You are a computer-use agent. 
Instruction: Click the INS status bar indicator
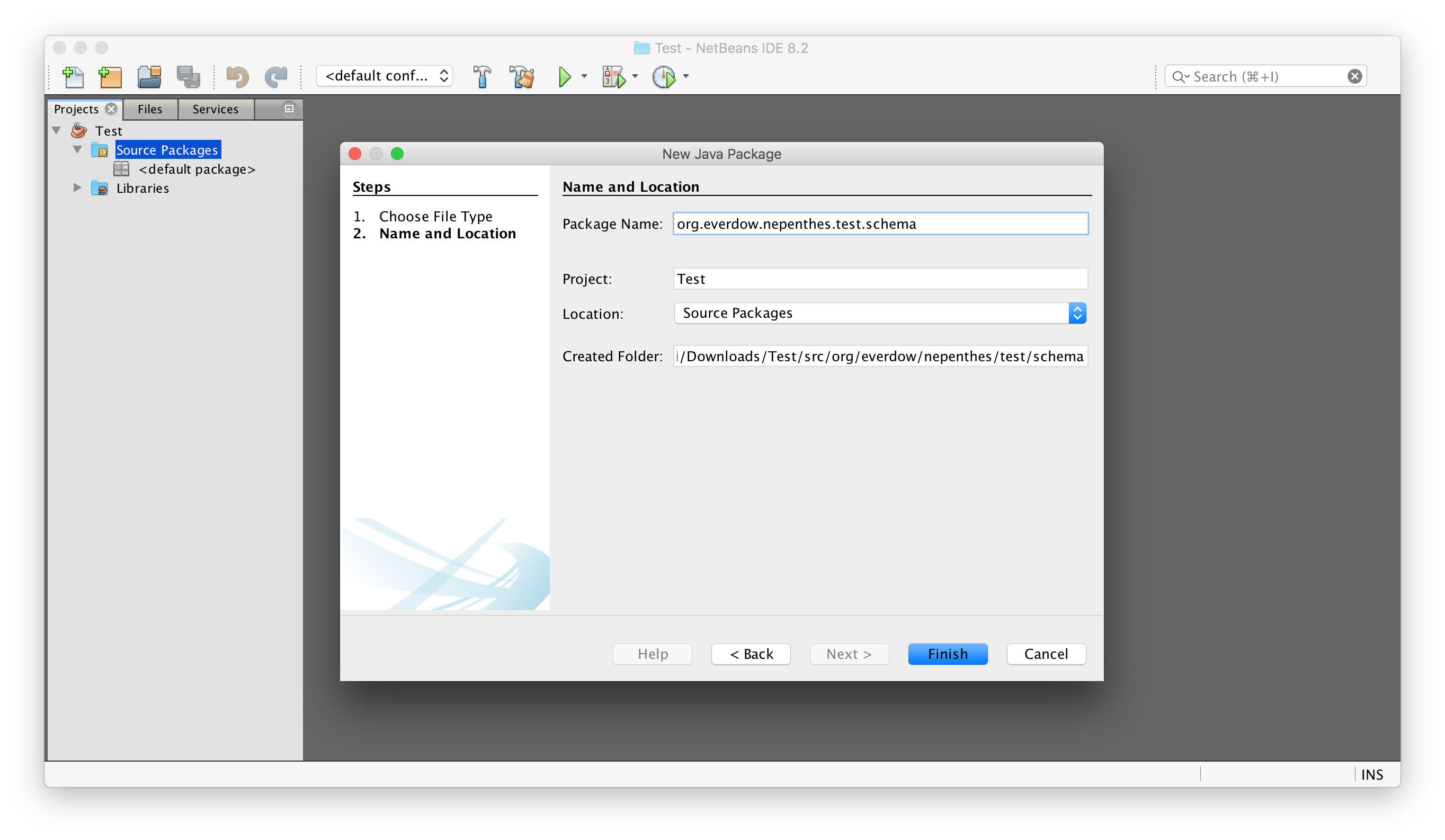1372,775
